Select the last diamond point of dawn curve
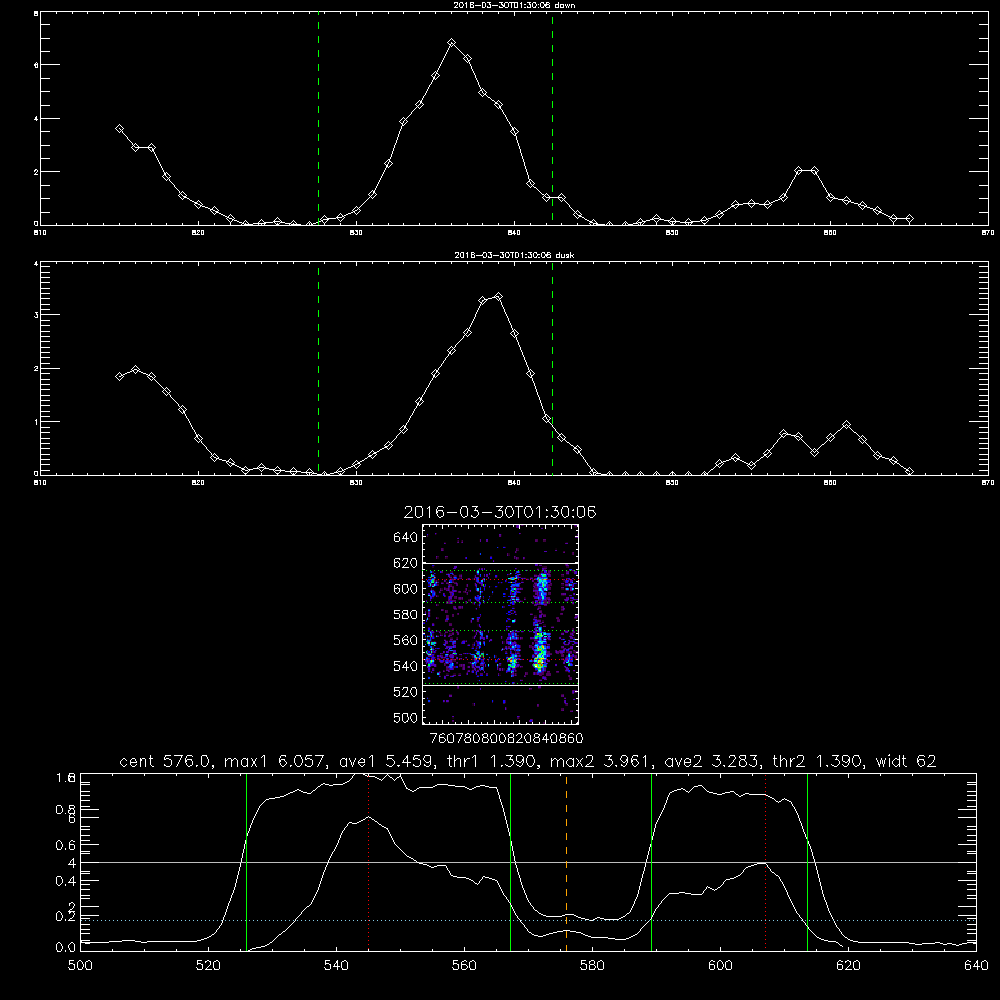The height and width of the screenshot is (1000, 1000). [909, 219]
